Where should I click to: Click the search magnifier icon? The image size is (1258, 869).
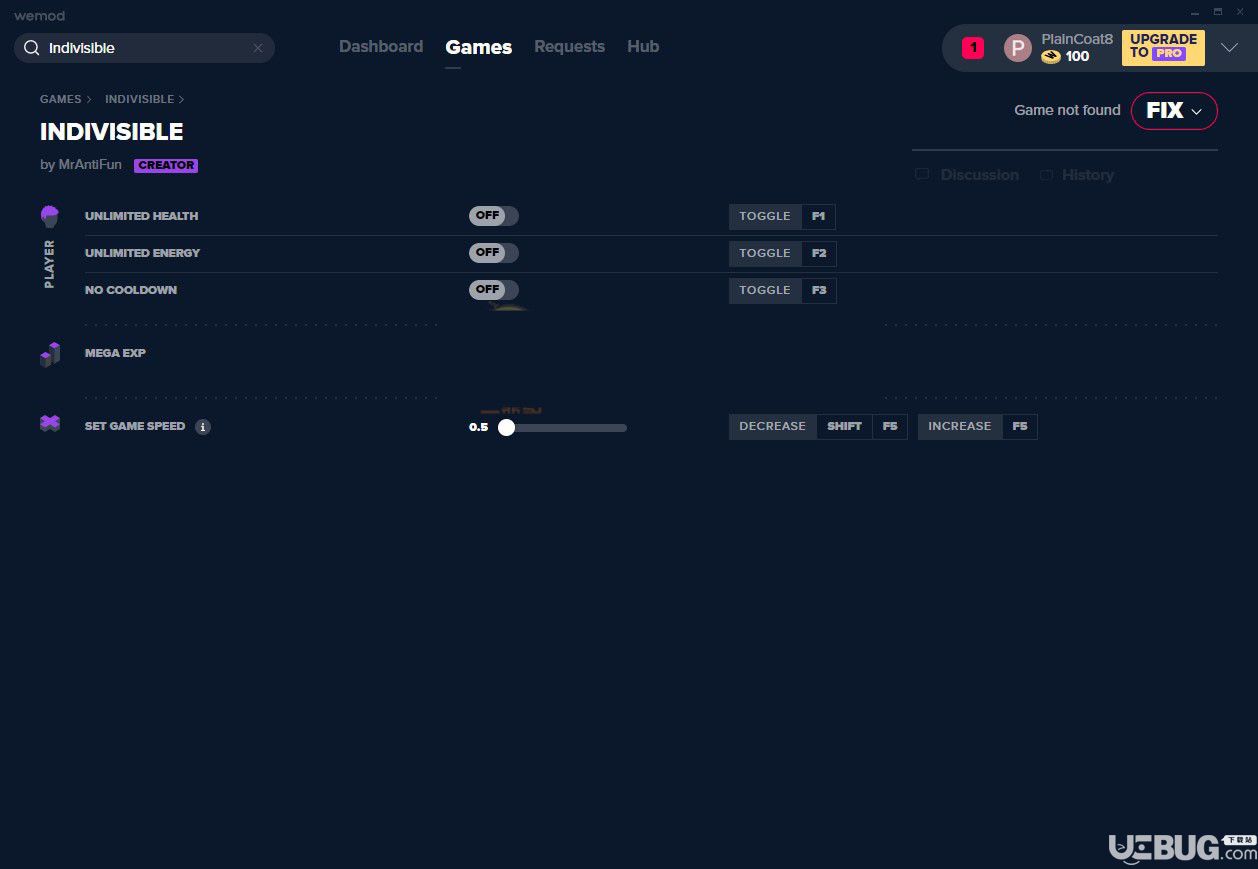31,48
